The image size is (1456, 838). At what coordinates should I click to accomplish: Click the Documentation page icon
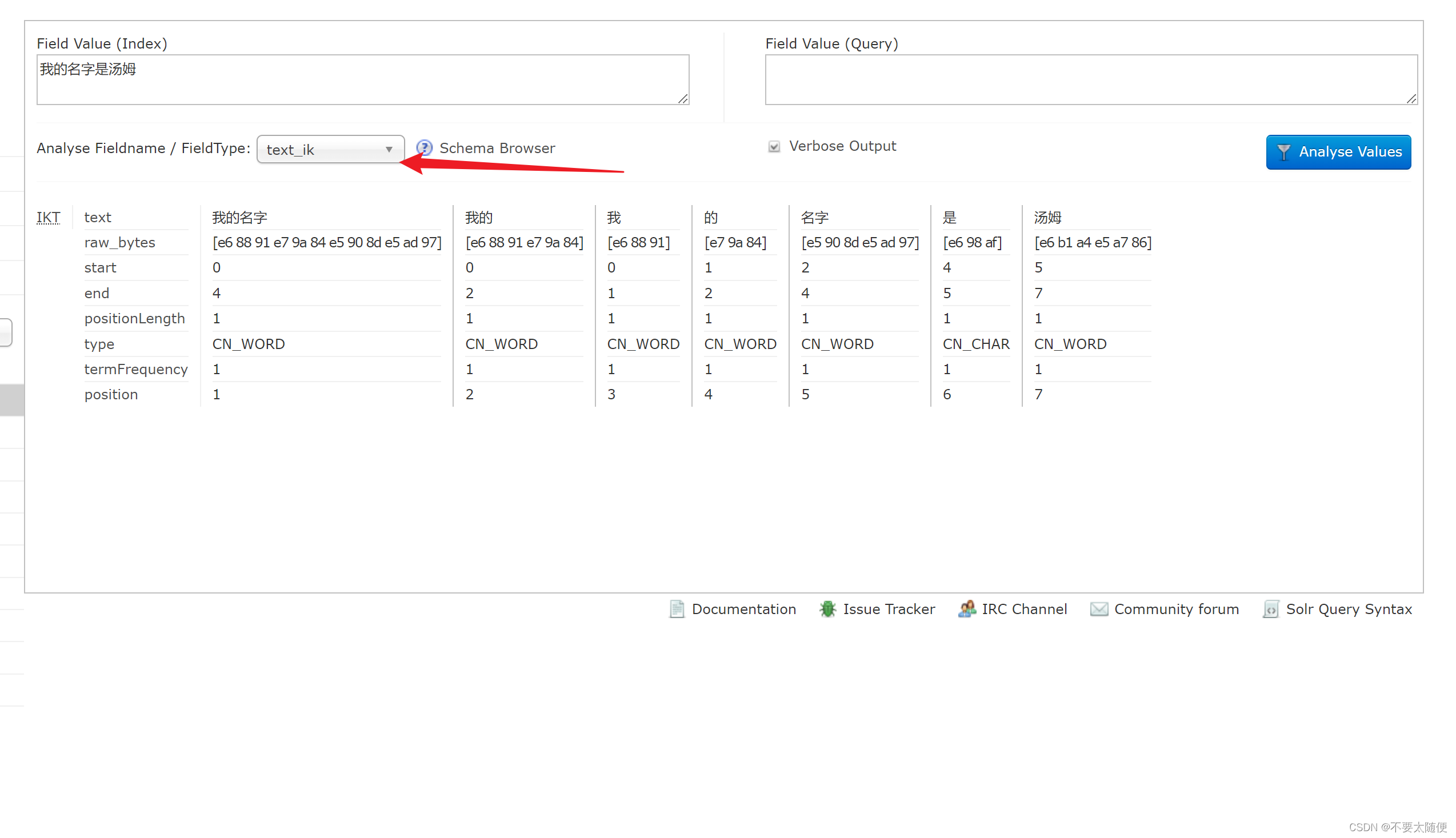click(677, 609)
